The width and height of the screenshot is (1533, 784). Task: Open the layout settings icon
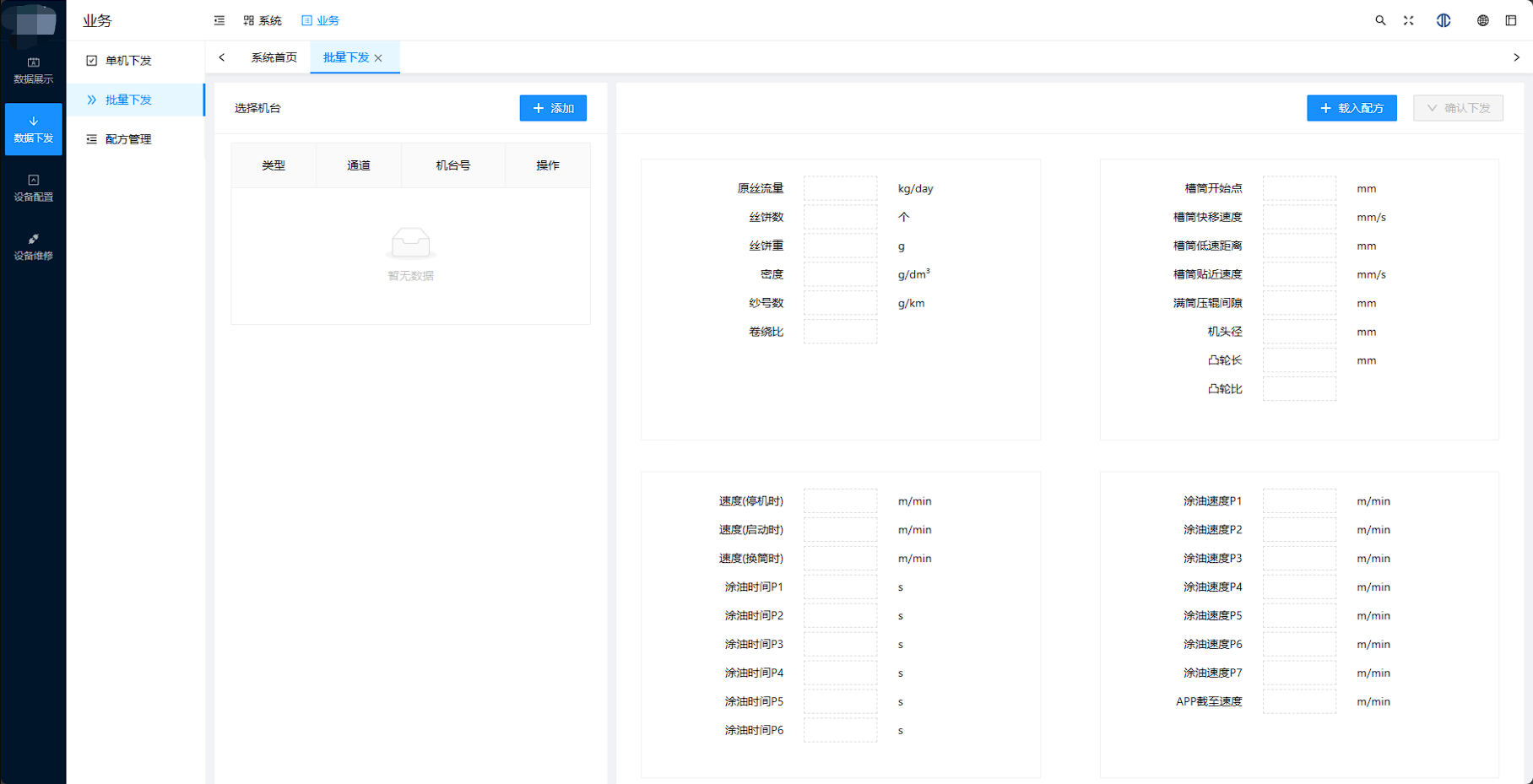(x=1511, y=20)
